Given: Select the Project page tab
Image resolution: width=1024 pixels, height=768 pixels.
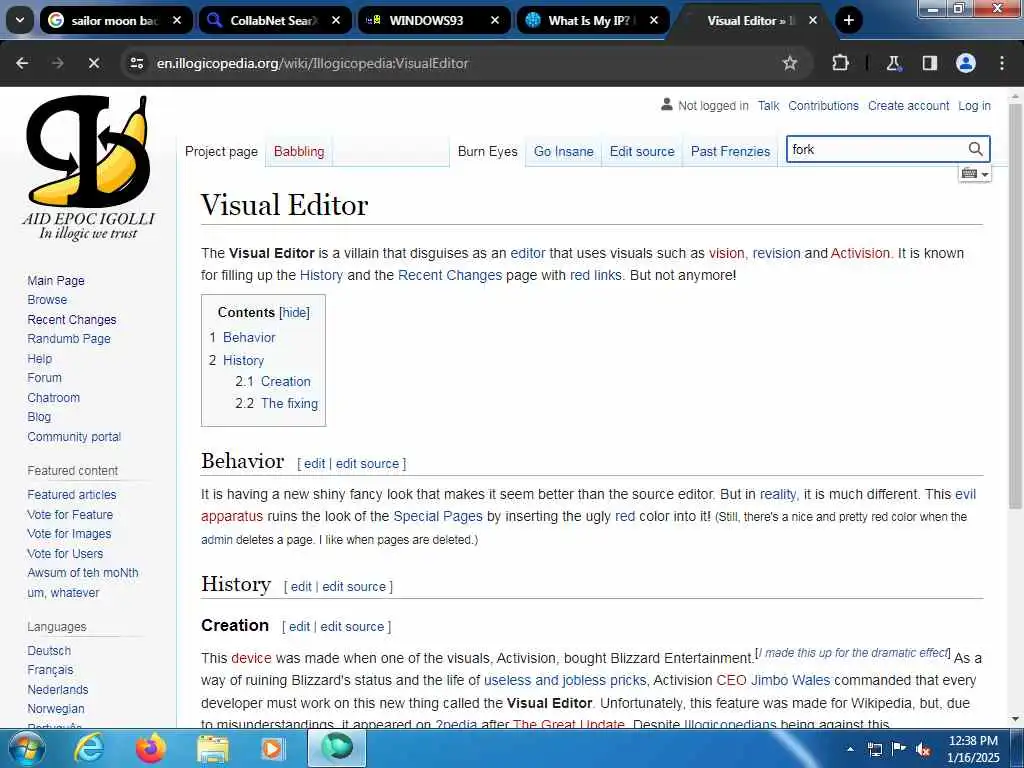Looking at the screenshot, I should pos(221,152).
